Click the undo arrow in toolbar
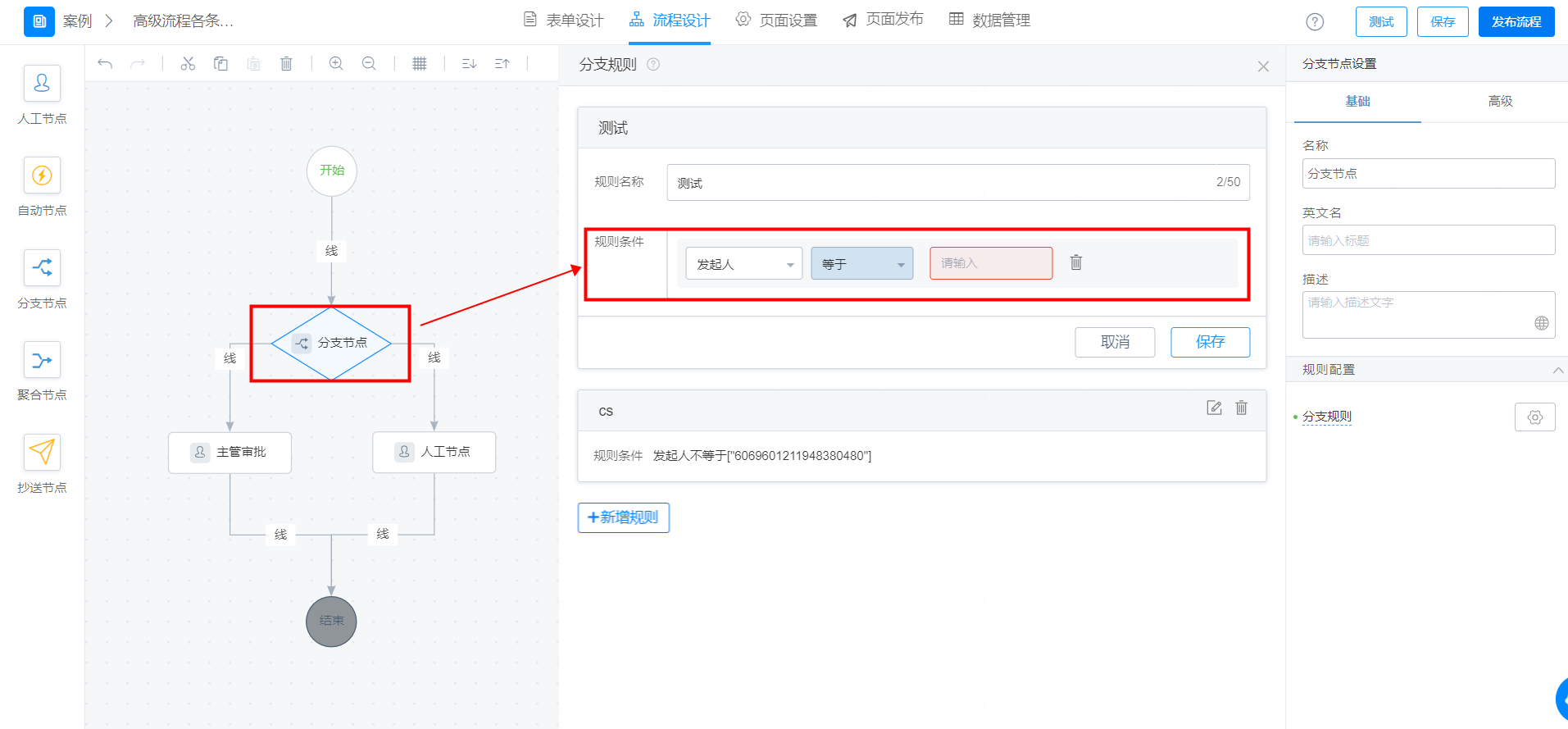The image size is (1568, 729). (x=105, y=63)
